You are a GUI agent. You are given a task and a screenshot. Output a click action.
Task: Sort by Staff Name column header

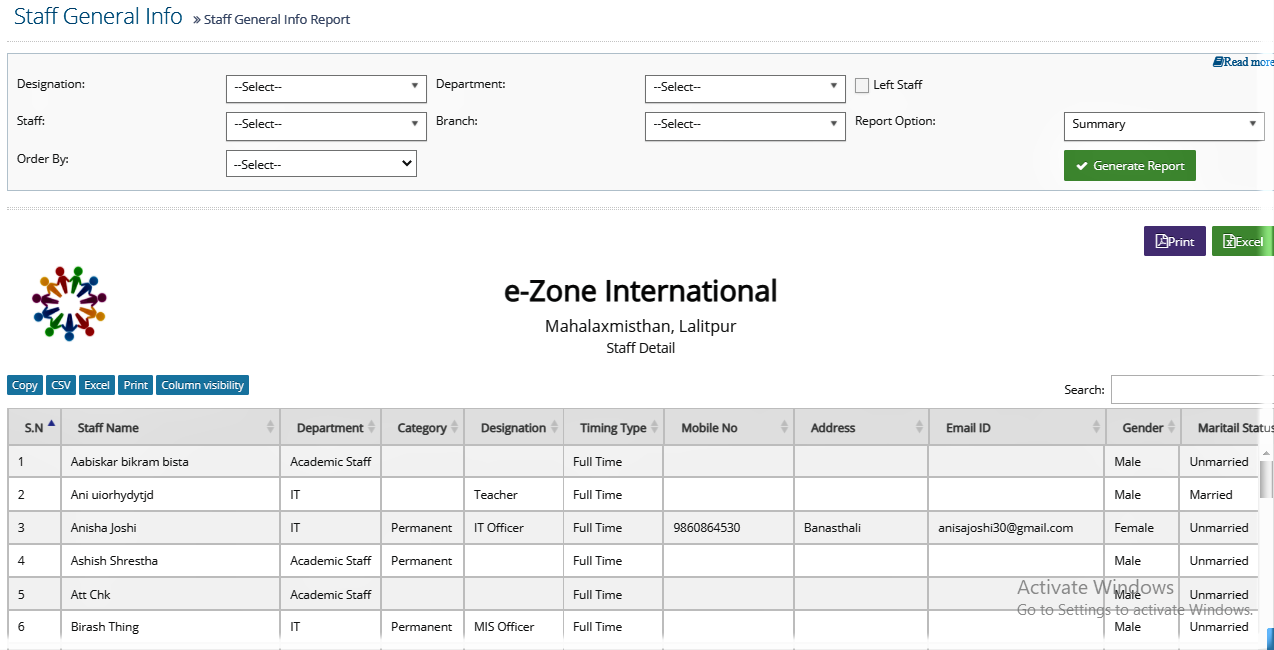coord(171,427)
